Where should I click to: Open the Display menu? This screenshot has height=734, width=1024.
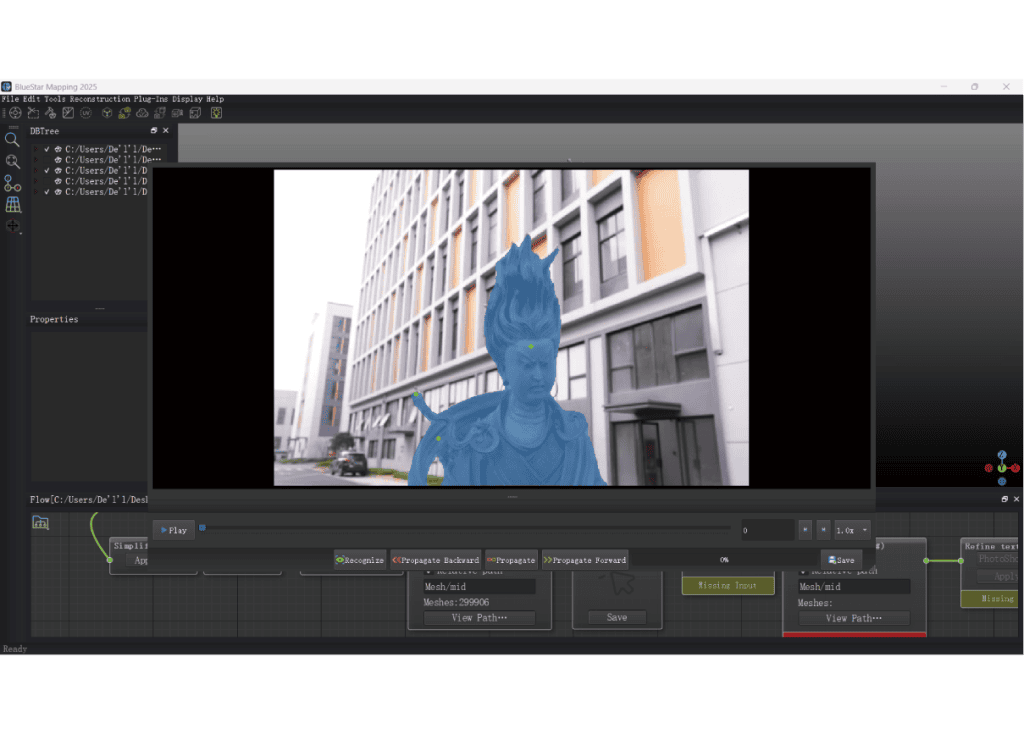(187, 99)
